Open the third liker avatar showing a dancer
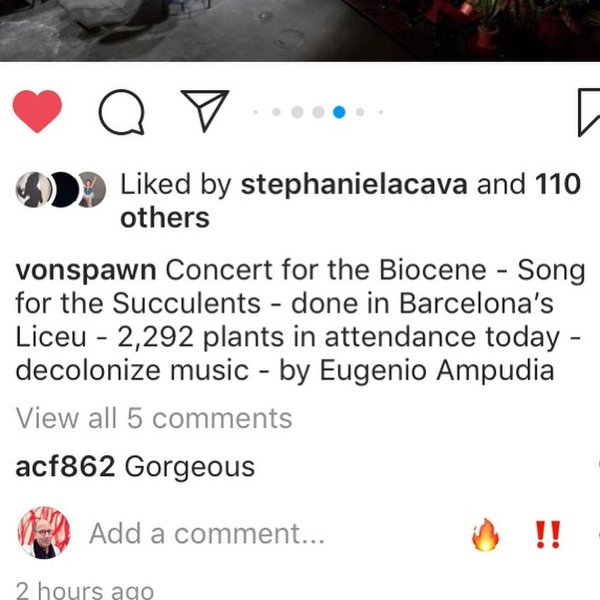The width and height of the screenshot is (600, 600). [x=92, y=189]
